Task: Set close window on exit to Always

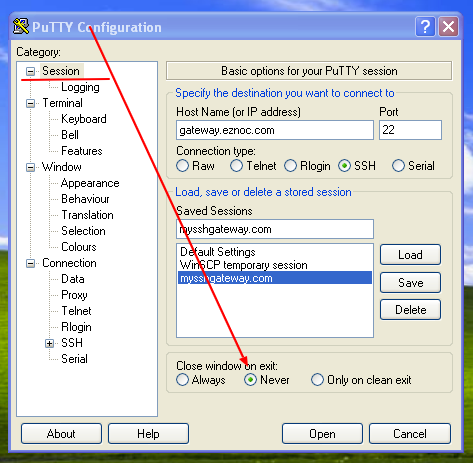Action: [x=182, y=380]
